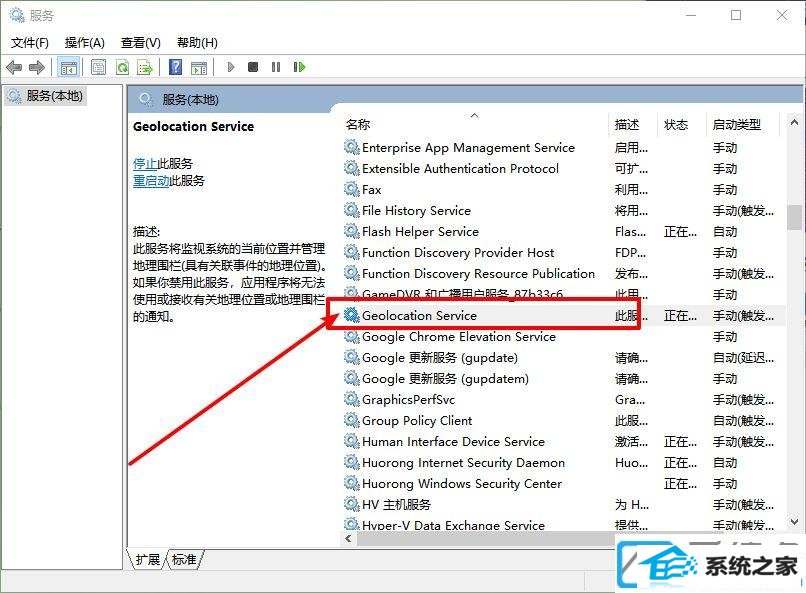
Task: Switch to the 扩展 tab
Action: pos(148,559)
